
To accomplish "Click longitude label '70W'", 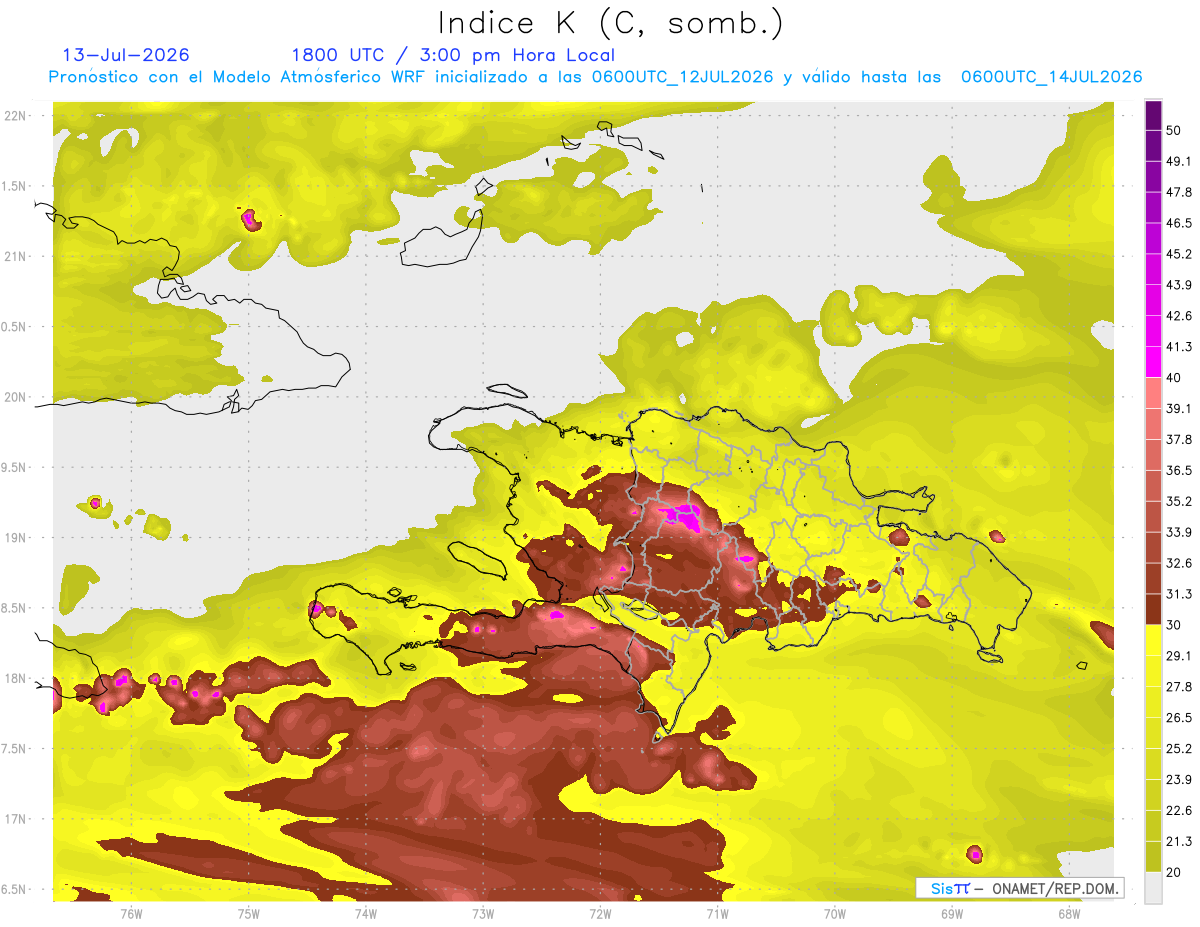I will (835, 913).
